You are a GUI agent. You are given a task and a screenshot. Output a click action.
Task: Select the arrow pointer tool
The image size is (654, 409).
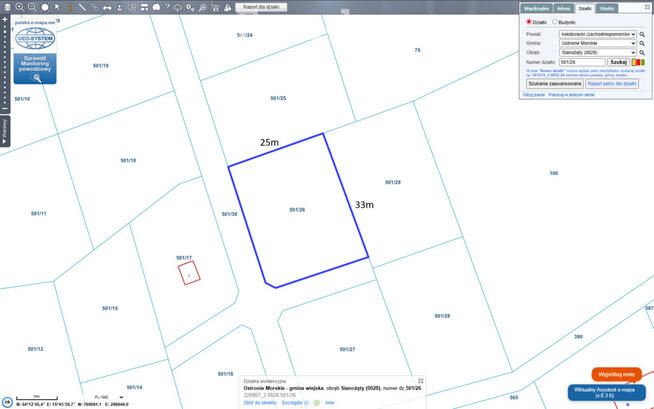point(57,7)
